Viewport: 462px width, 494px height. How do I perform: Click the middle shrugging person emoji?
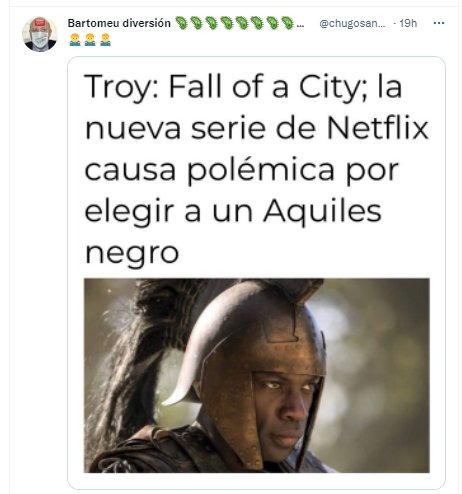point(90,40)
